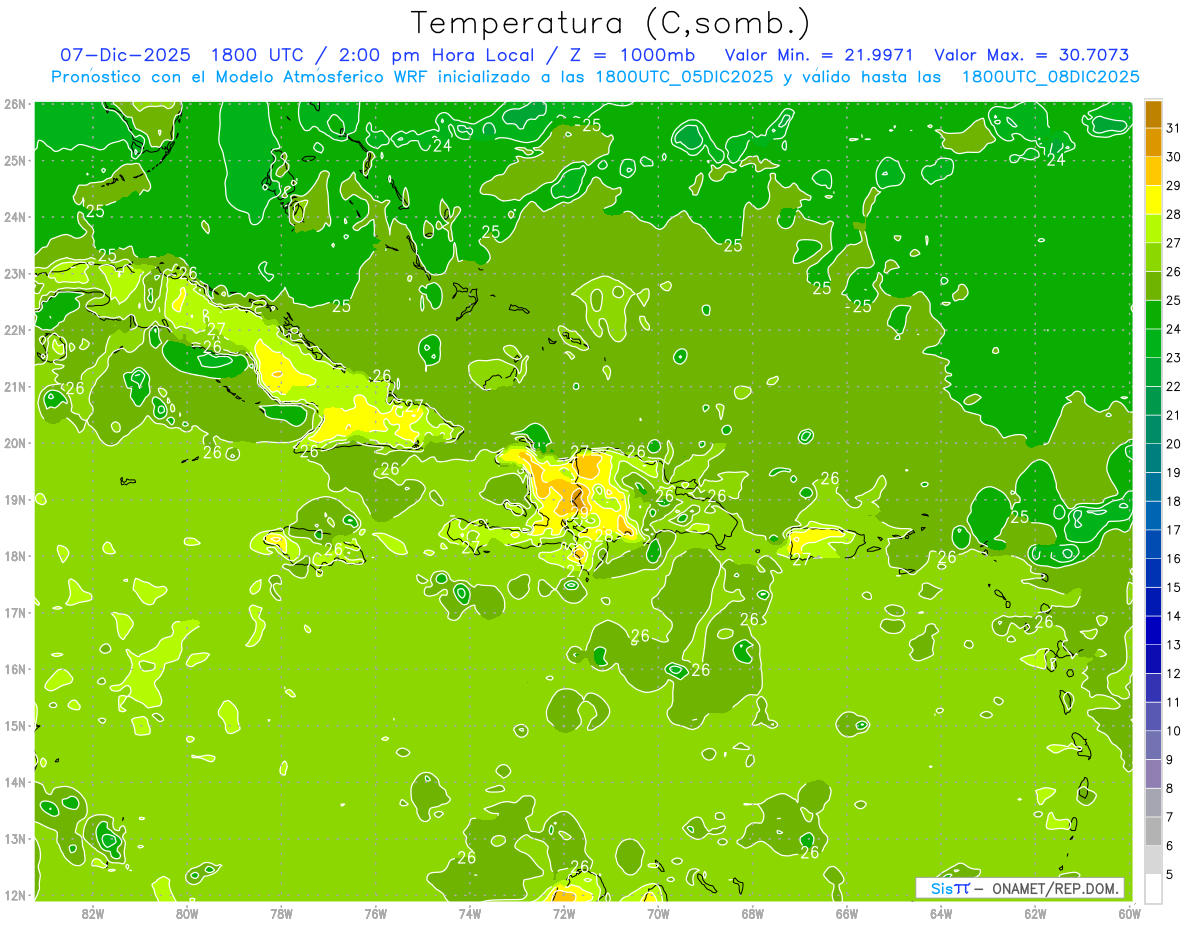
Task: Click the '62W' longitude axis label
Action: tap(1034, 914)
